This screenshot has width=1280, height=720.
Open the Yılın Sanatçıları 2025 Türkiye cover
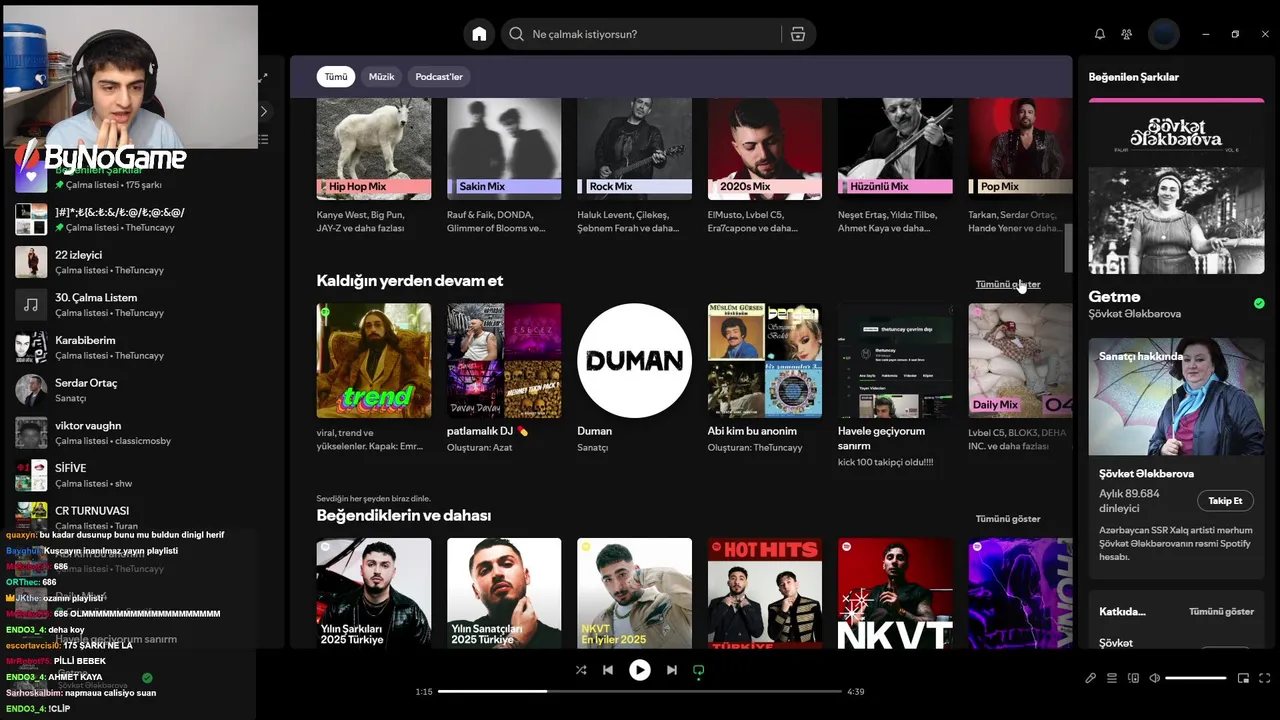504,593
